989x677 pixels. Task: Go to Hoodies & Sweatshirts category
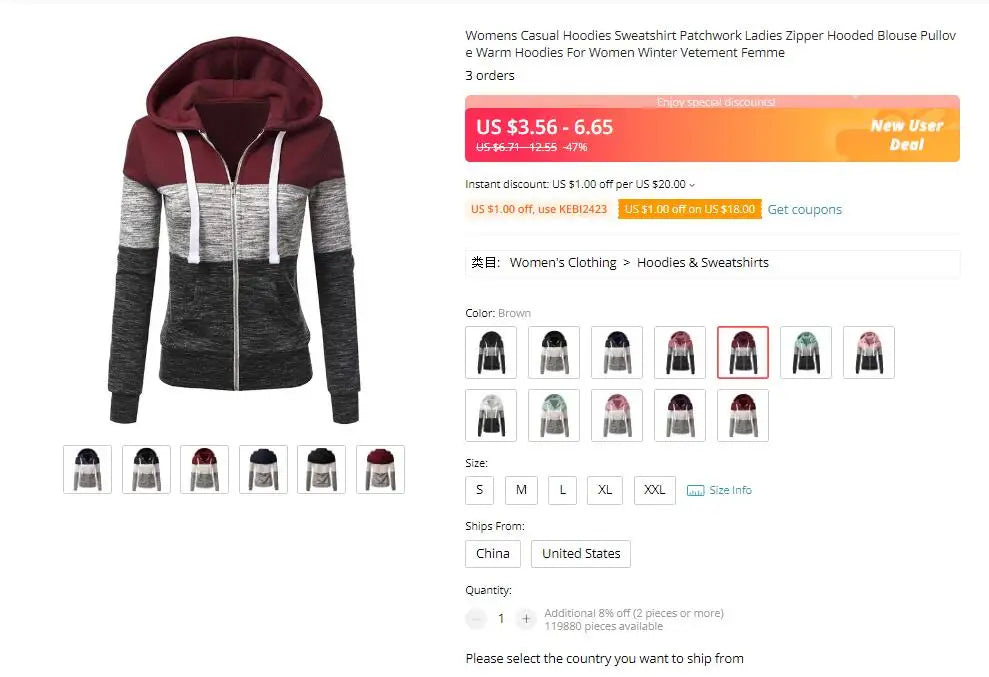pyautogui.click(x=703, y=262)
